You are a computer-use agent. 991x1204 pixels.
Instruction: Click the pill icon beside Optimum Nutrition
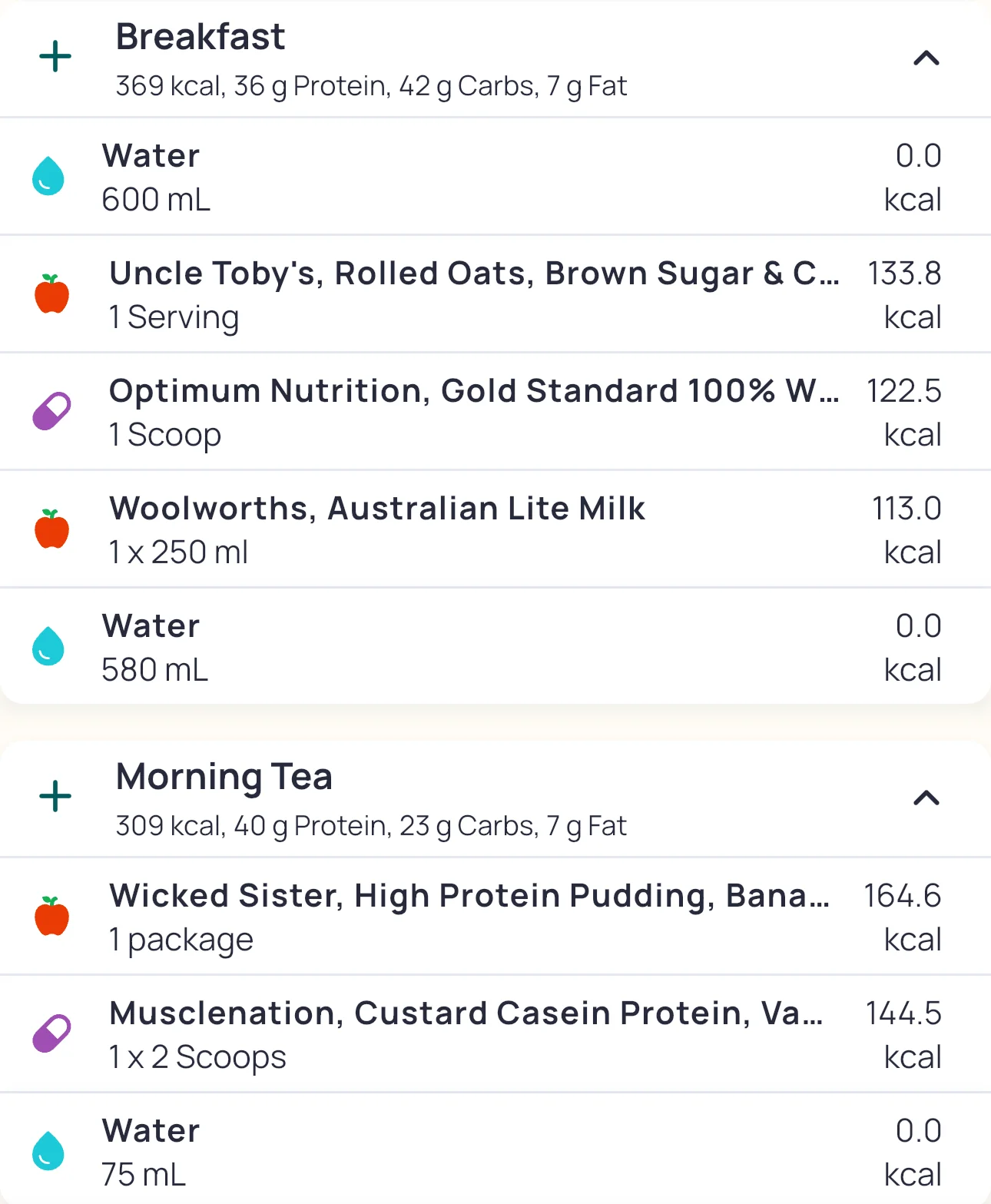(51, 411)
